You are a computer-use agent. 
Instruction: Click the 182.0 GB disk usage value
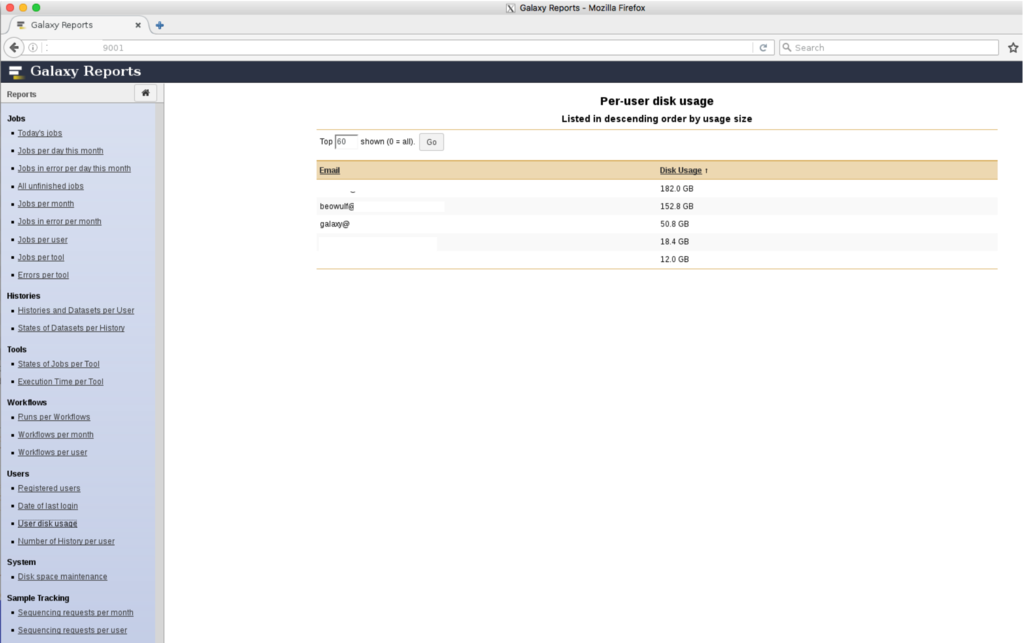point(677,188)
